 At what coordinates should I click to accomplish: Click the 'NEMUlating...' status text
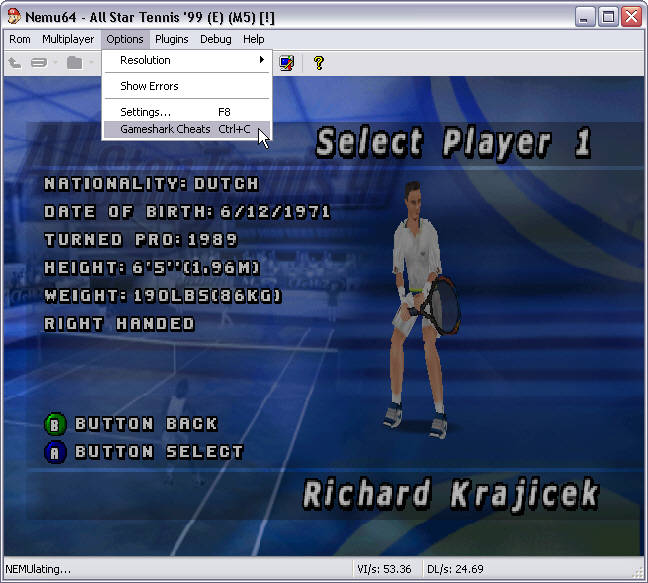[38, 569]
